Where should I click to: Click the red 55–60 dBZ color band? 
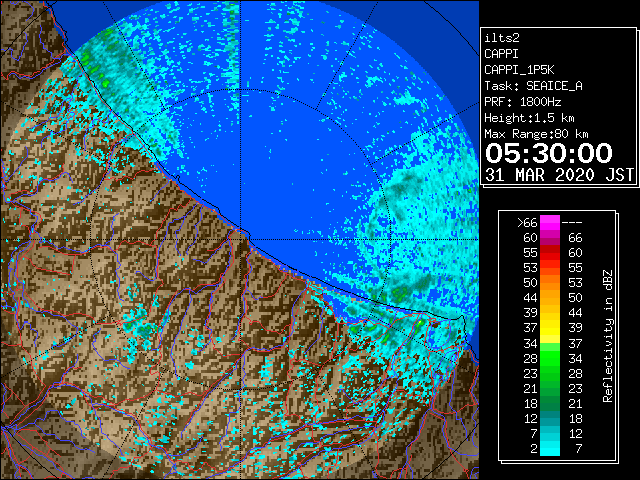click(x=550, y=253)
